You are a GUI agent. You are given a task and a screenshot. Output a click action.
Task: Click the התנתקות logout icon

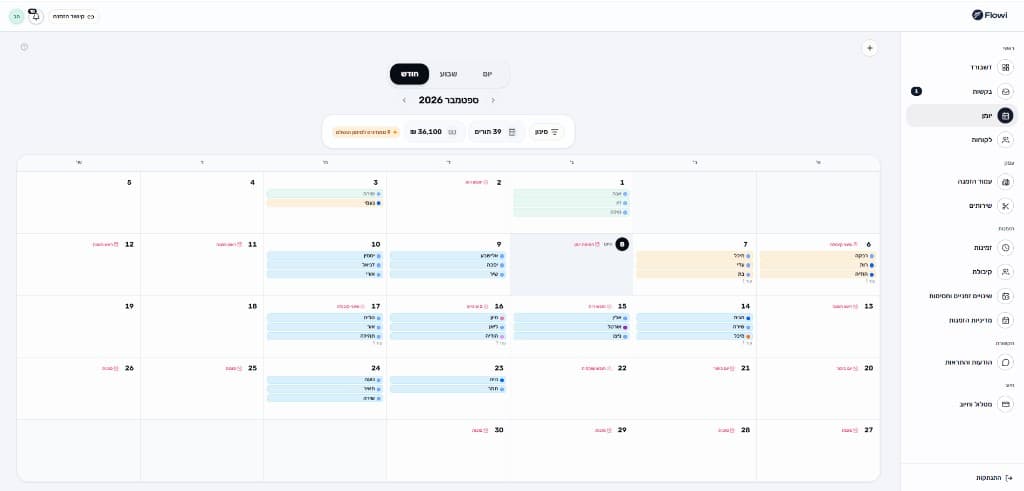click(1009, 478)
